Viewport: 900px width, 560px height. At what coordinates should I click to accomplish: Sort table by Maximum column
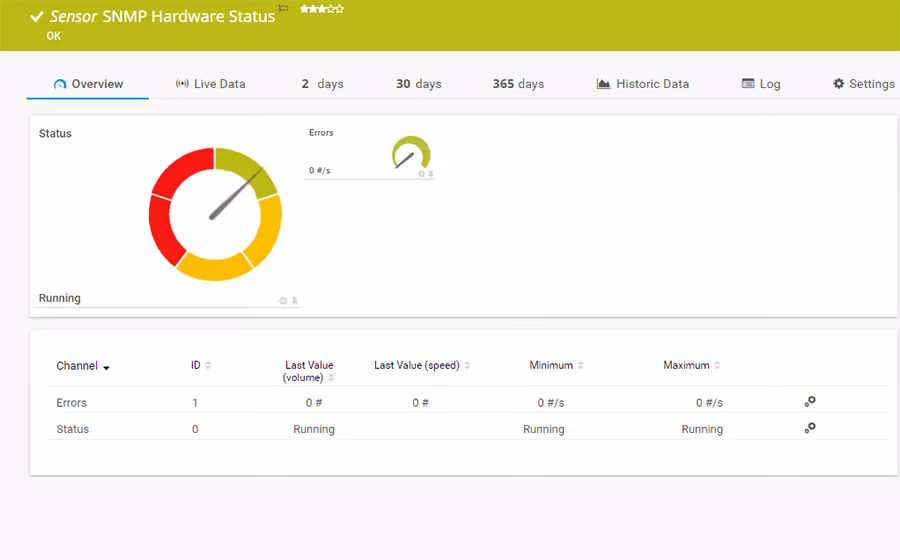pos(692,365)
